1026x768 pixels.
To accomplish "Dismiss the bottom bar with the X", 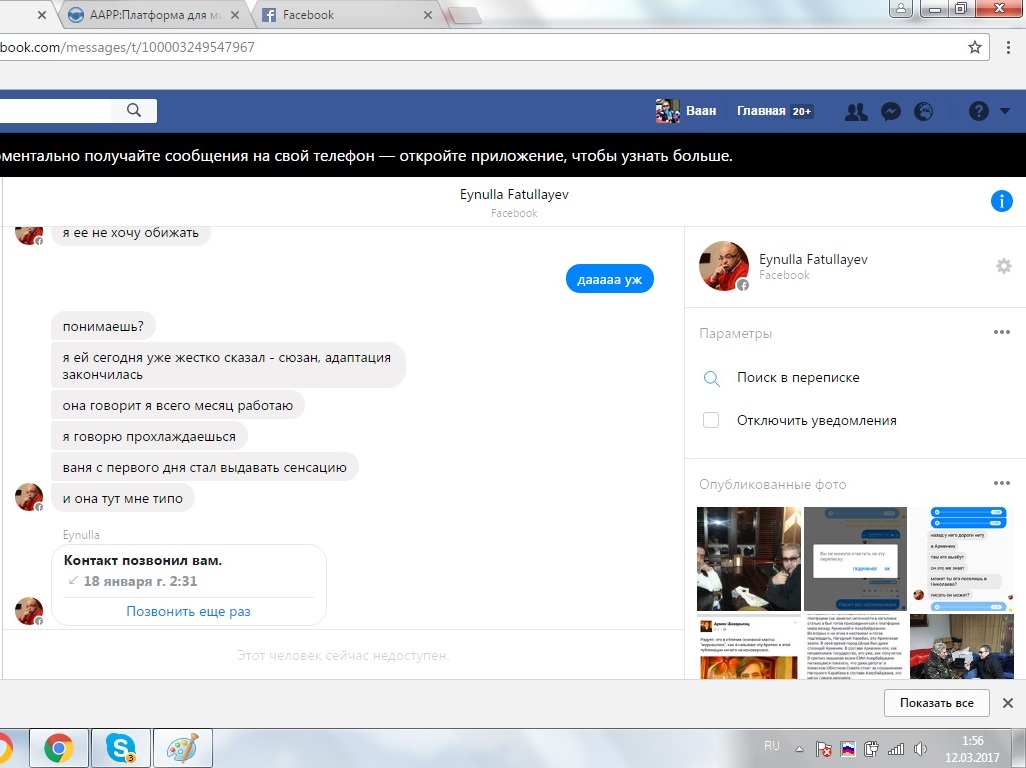I will pos(1008,703).
